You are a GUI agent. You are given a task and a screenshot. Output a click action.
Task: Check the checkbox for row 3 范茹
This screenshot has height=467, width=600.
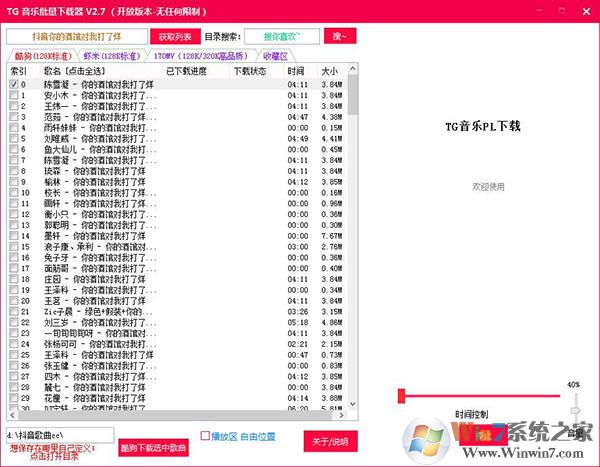point(14,116)
